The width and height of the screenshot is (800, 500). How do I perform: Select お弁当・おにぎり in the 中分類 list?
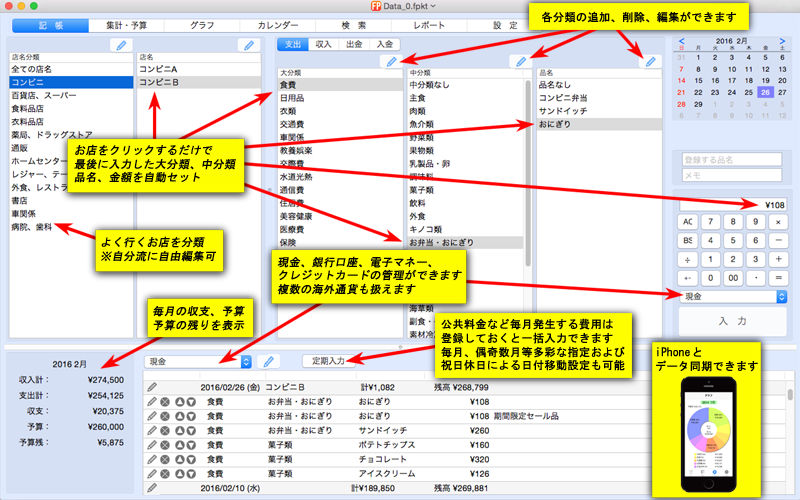(465, 242)
